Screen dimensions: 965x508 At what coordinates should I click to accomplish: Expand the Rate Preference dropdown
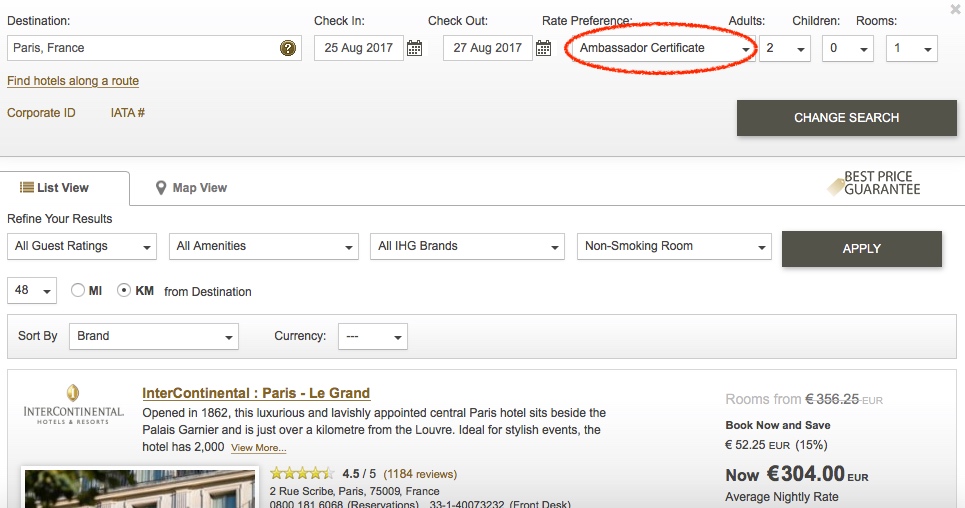[661, 48]
